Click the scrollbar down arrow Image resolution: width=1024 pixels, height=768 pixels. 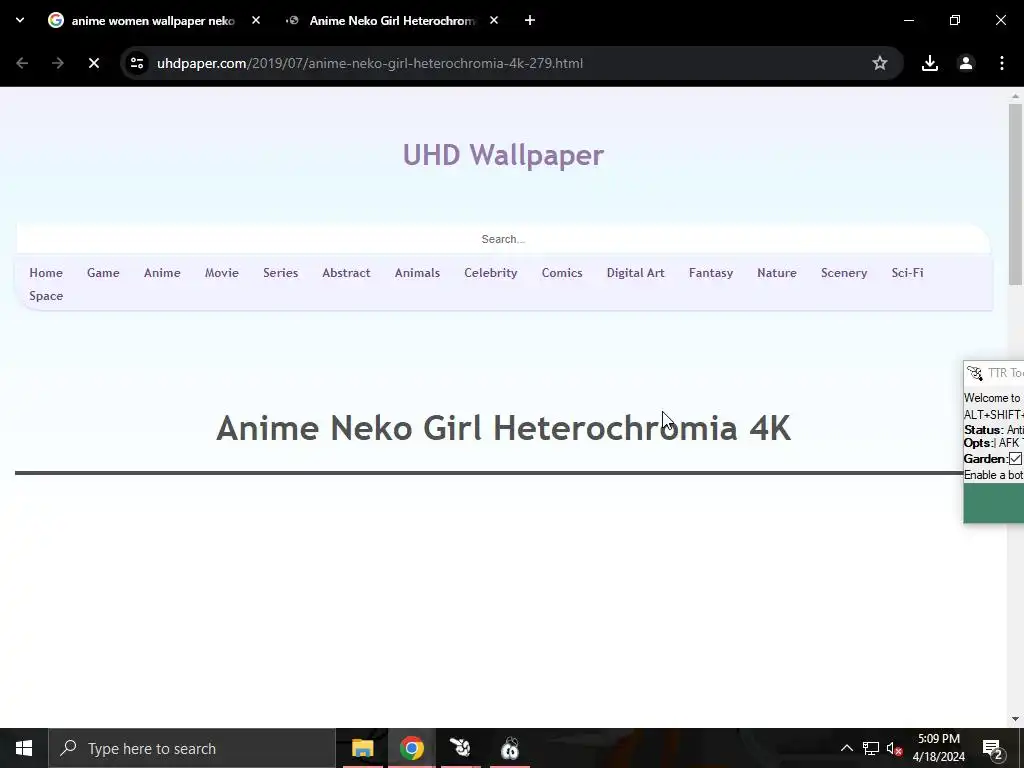(x=1015, y=719)
